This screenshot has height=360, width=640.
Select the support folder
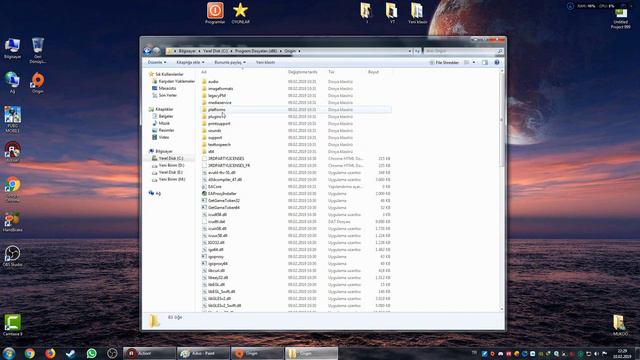pos(215,138)
